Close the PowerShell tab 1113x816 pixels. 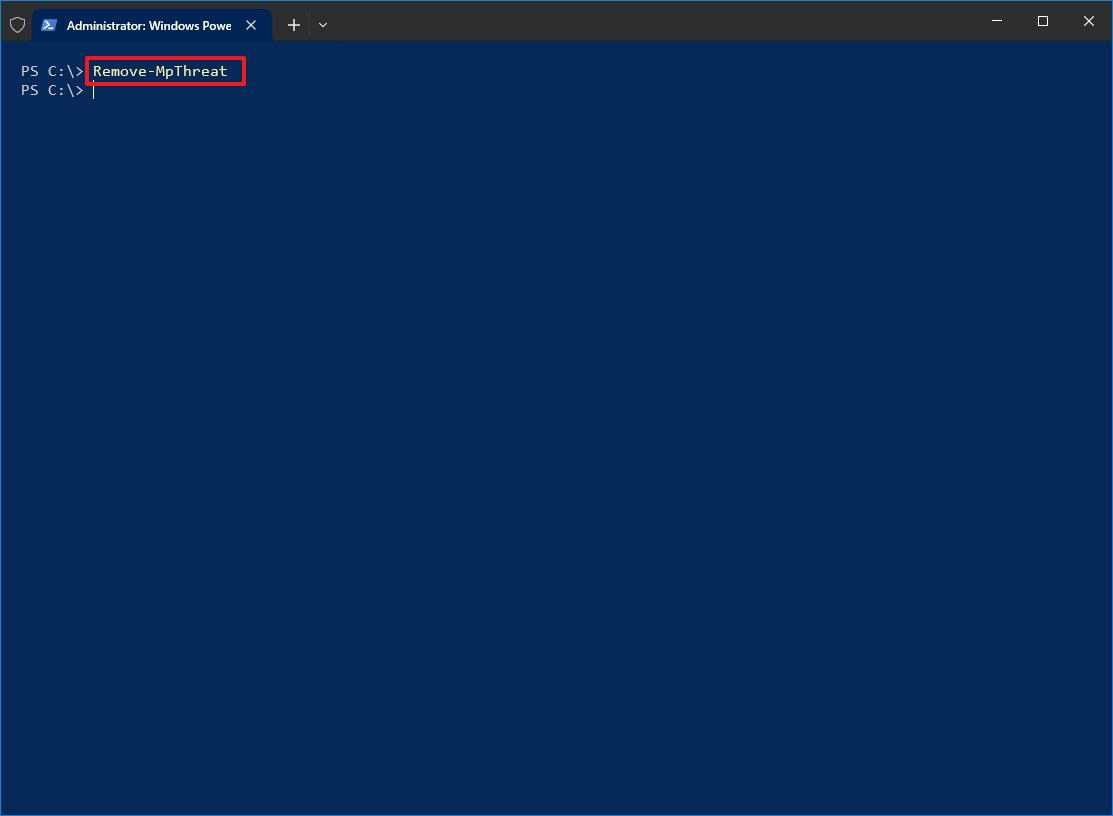251,26
